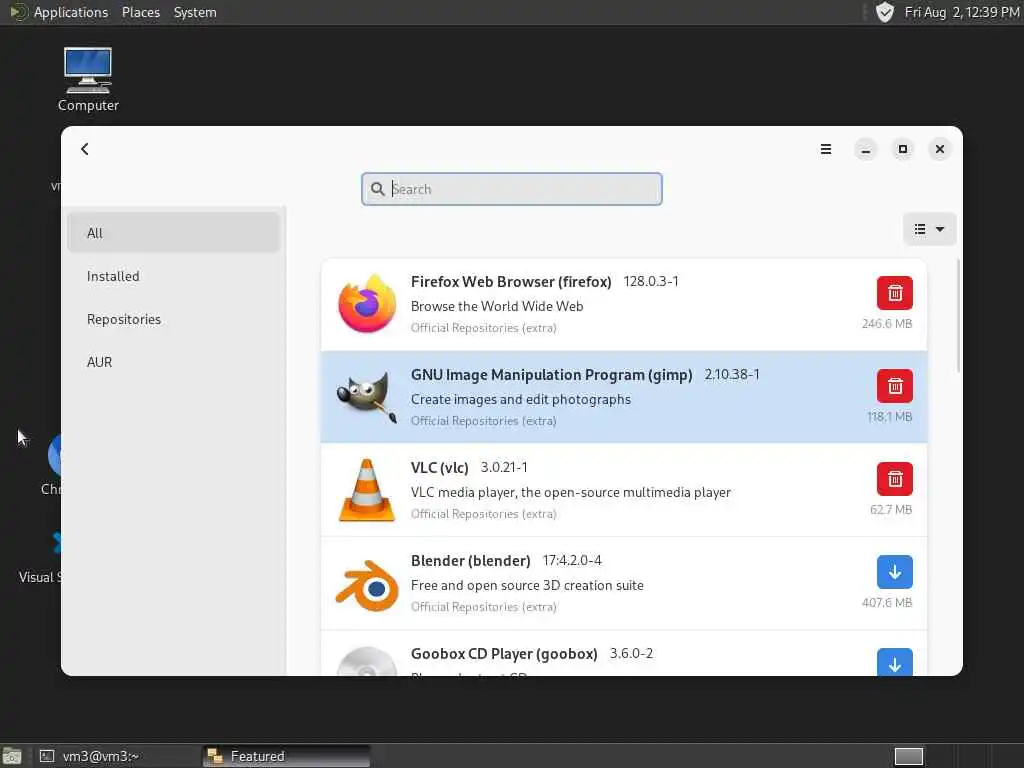Open VLC (vlc) package details
The image size is (1024, 768).
[624, 490]
